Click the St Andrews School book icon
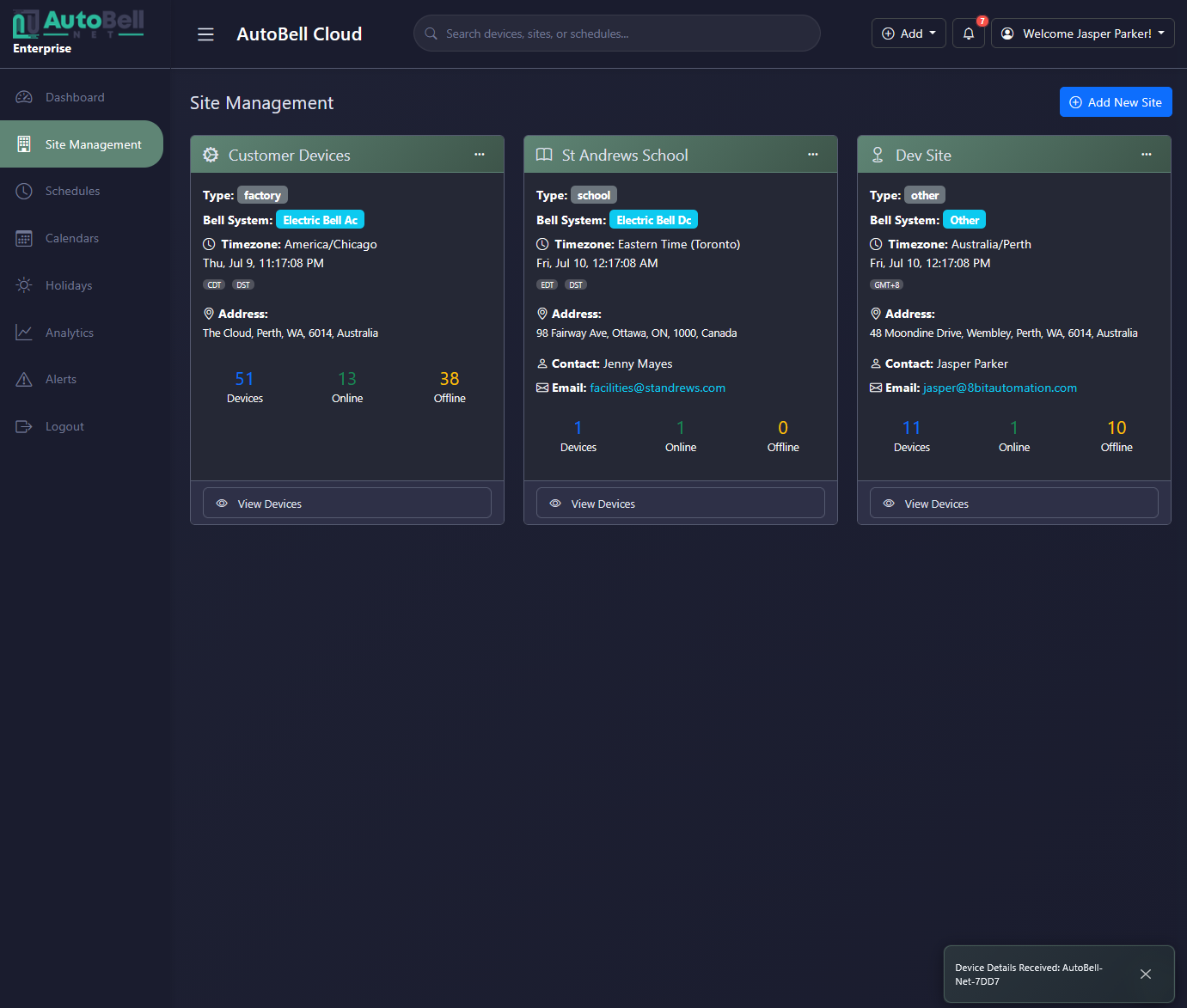The width and height of the screenshot is (1187, 1008). [544, 155]
